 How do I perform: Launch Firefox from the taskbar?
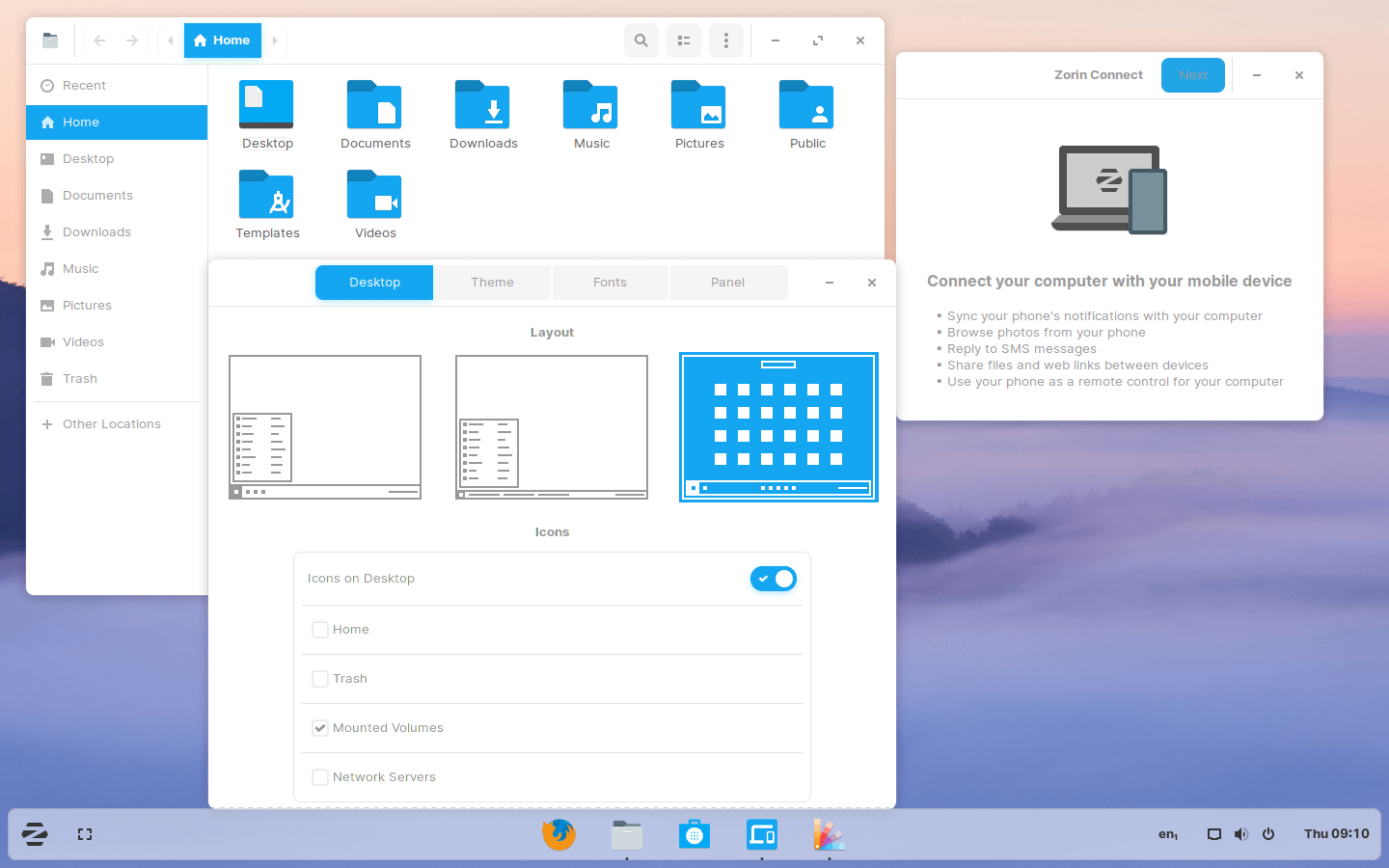(558, 834)
